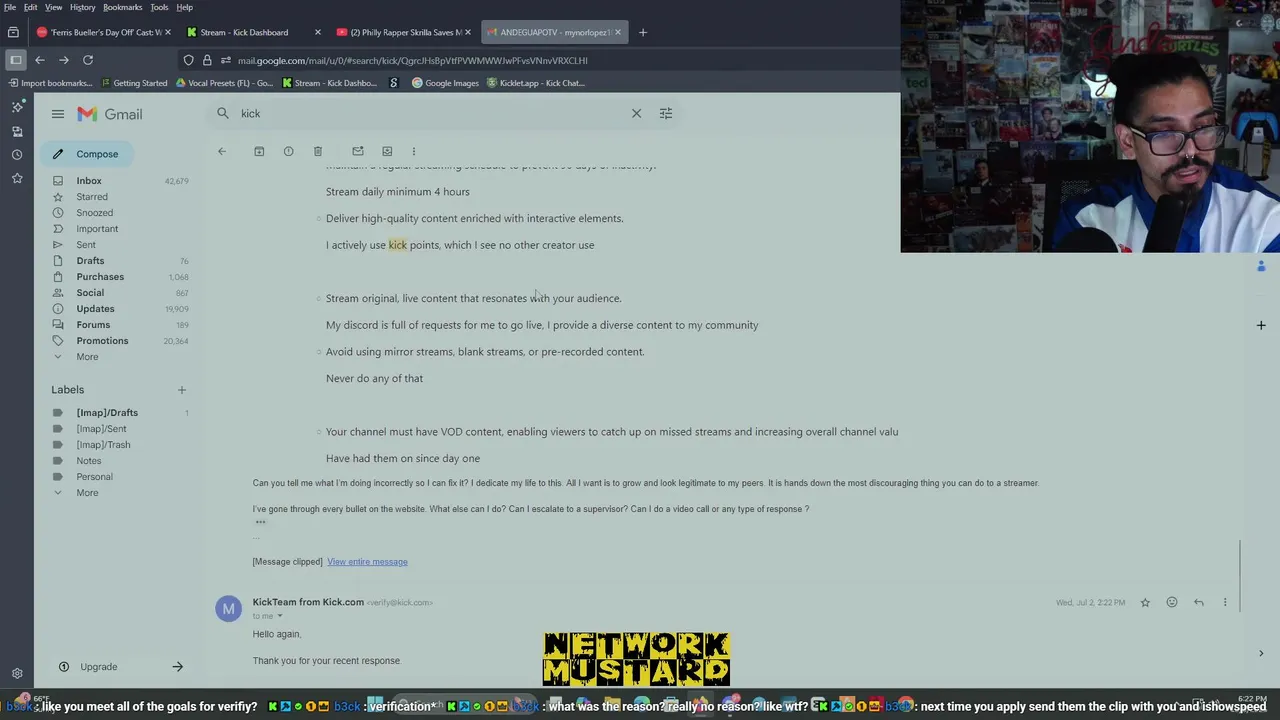Reply to the KickTeam message
The width and height of the screenshot is (1280, 720).
coord(1199,602)
